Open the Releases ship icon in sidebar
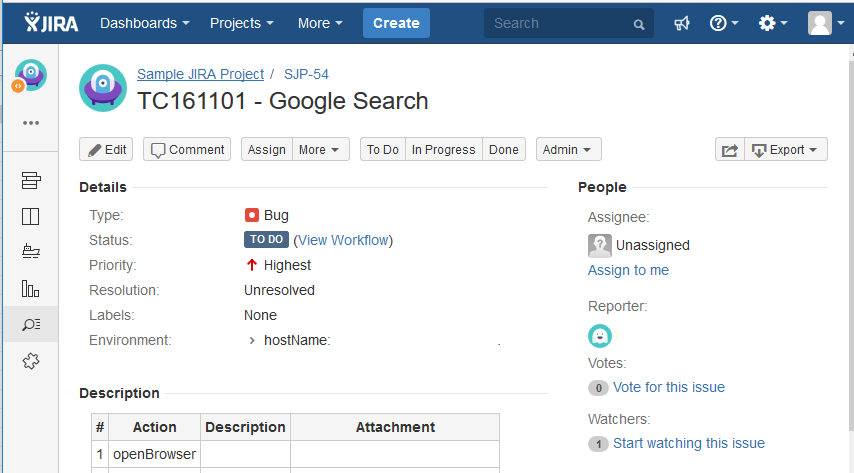854x473 pixels. [x=31, y=251]
